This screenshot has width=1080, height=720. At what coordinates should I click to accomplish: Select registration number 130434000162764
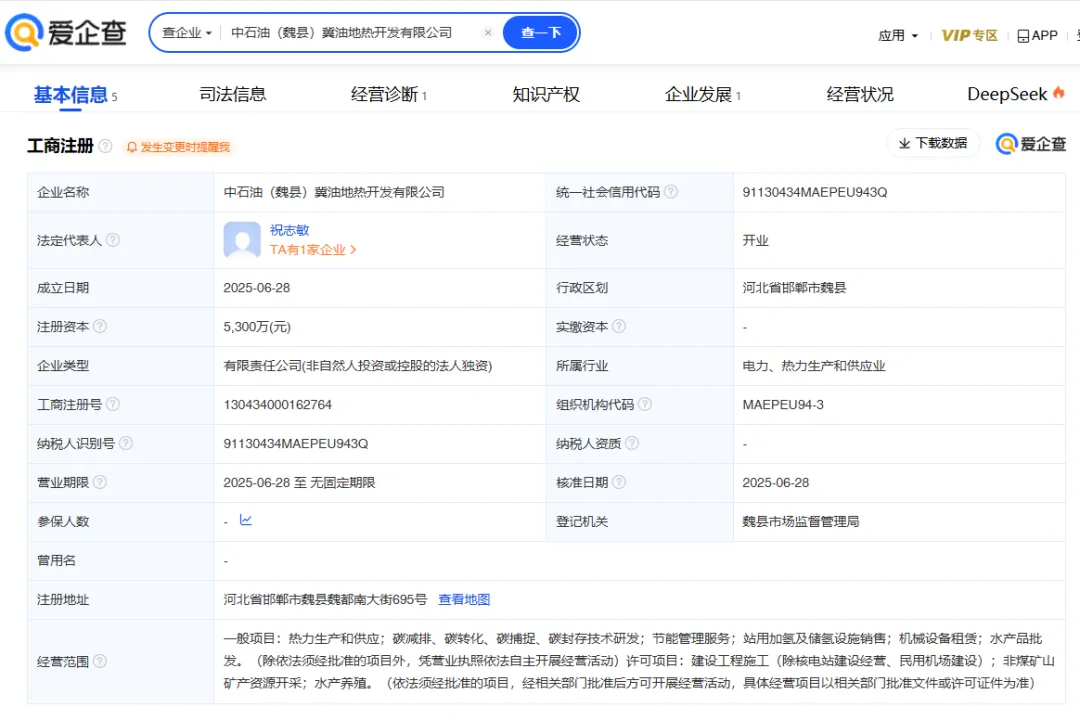[x=278, y=404]
